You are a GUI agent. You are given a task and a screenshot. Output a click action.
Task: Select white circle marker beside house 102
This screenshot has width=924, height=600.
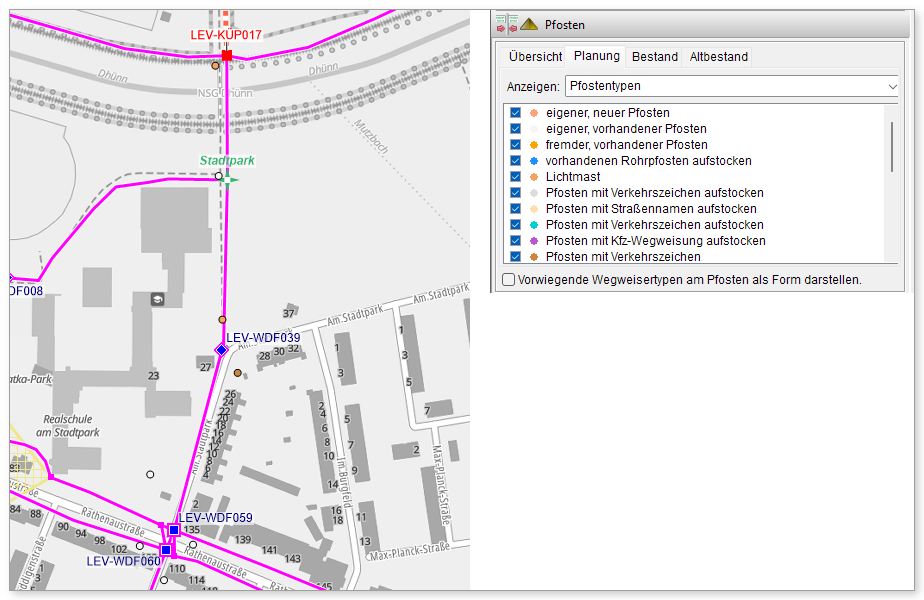140,546
